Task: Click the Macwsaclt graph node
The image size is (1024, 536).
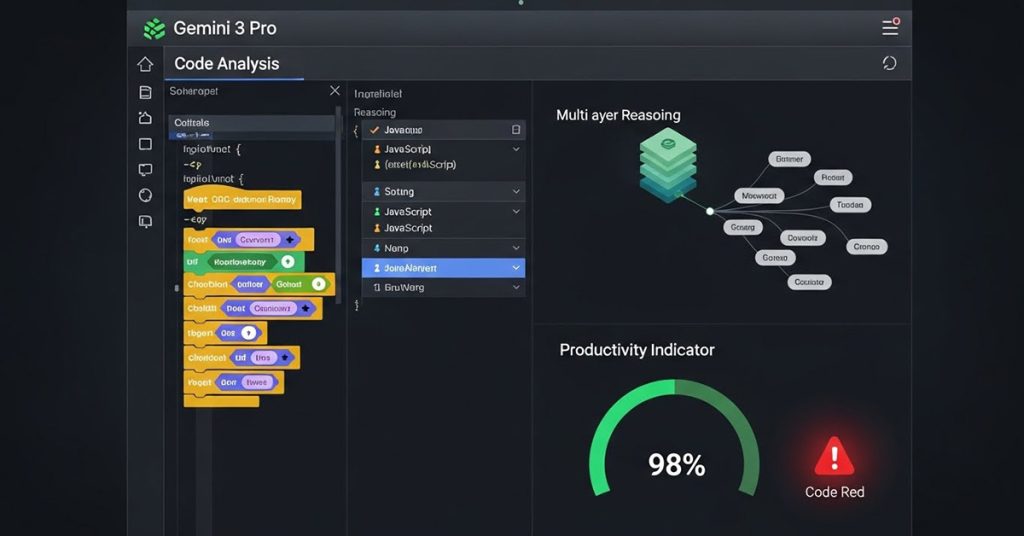Action: point(759,195)
